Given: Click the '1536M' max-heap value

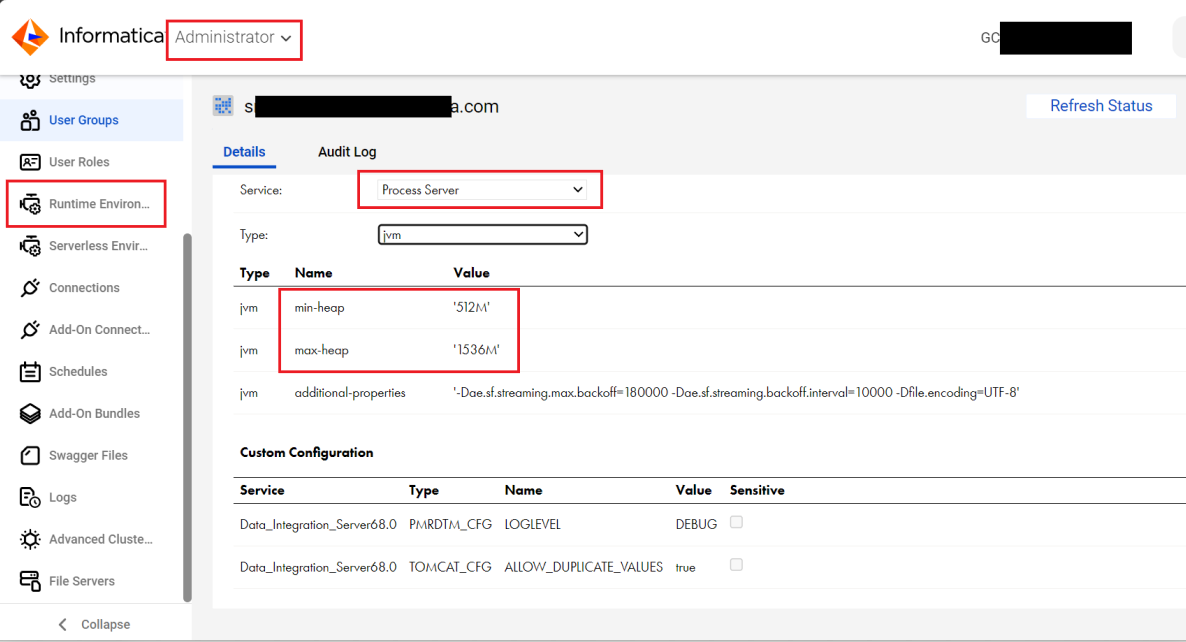Looking at the screenshot, I should (x=476, y=350).
